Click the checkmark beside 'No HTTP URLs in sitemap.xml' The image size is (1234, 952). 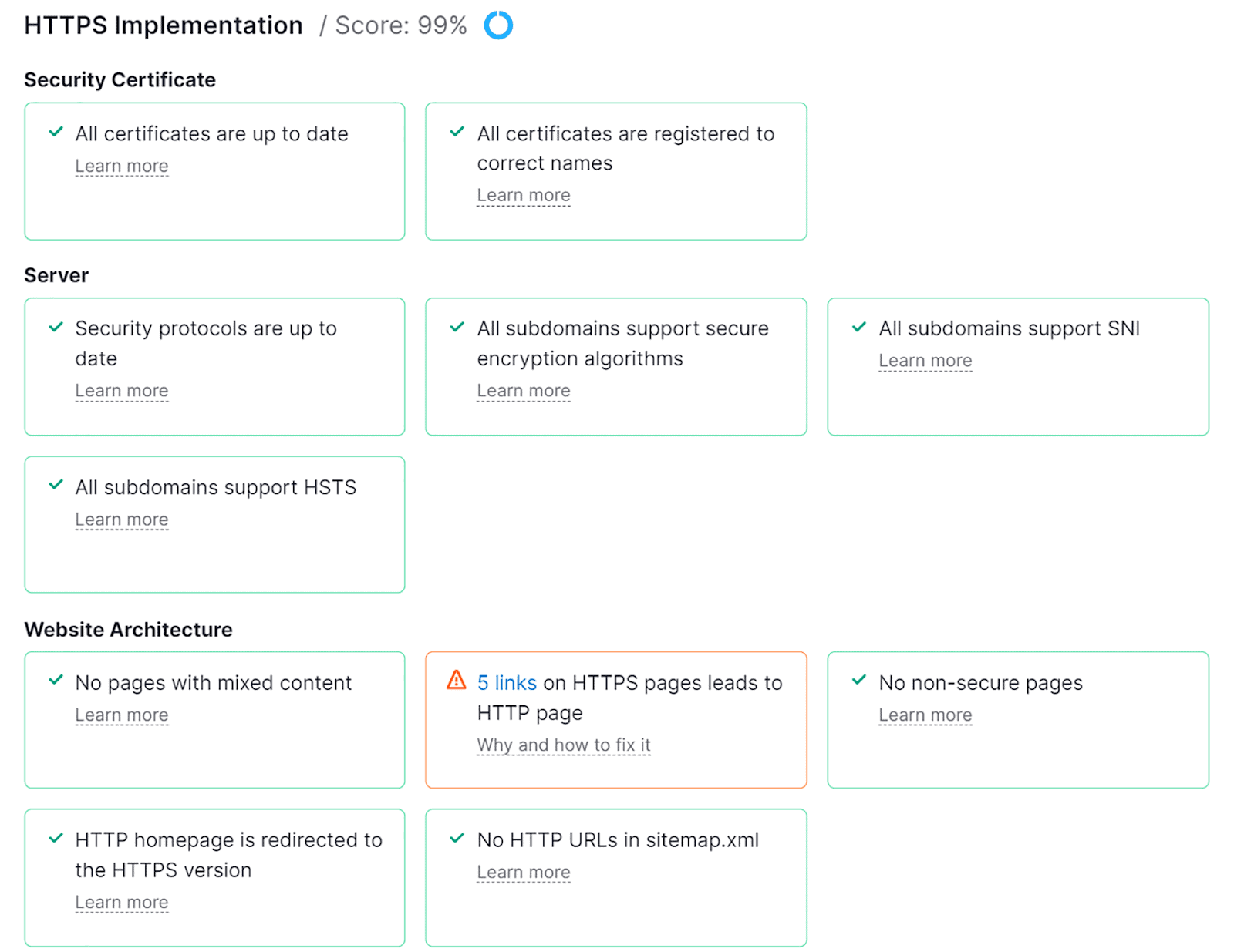457,839
